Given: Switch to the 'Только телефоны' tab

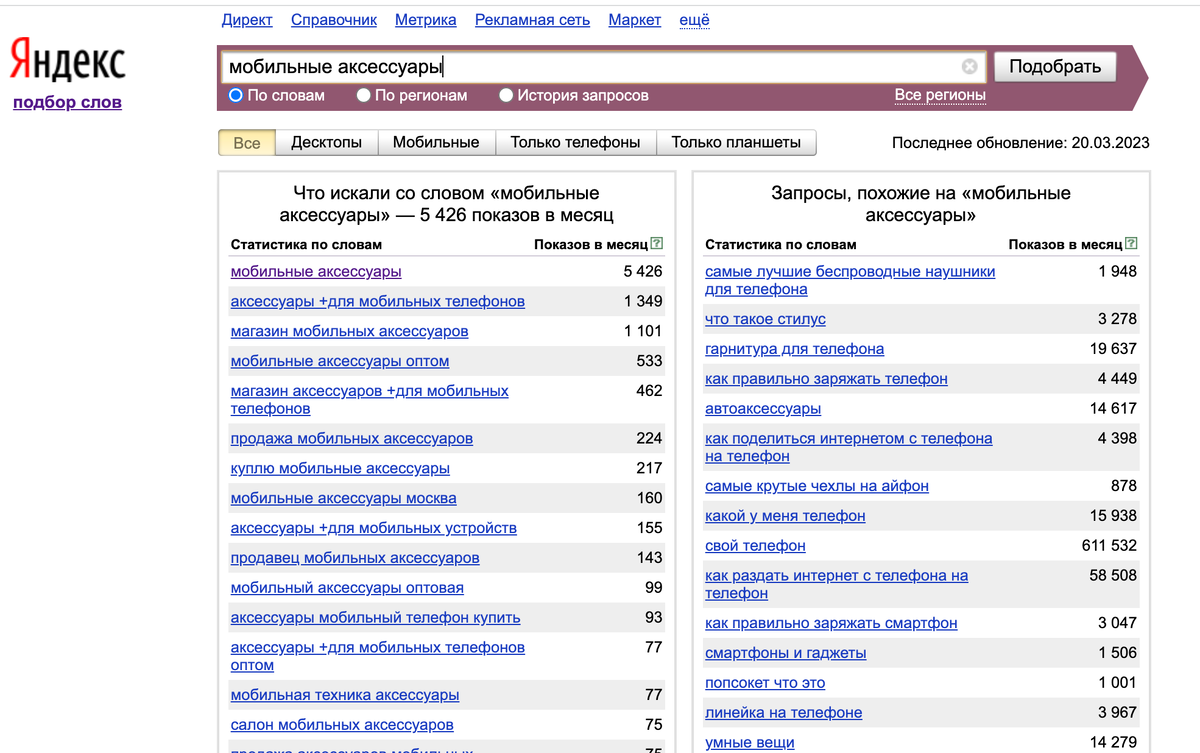Looking at the screenshot, I should click(575, 143).
